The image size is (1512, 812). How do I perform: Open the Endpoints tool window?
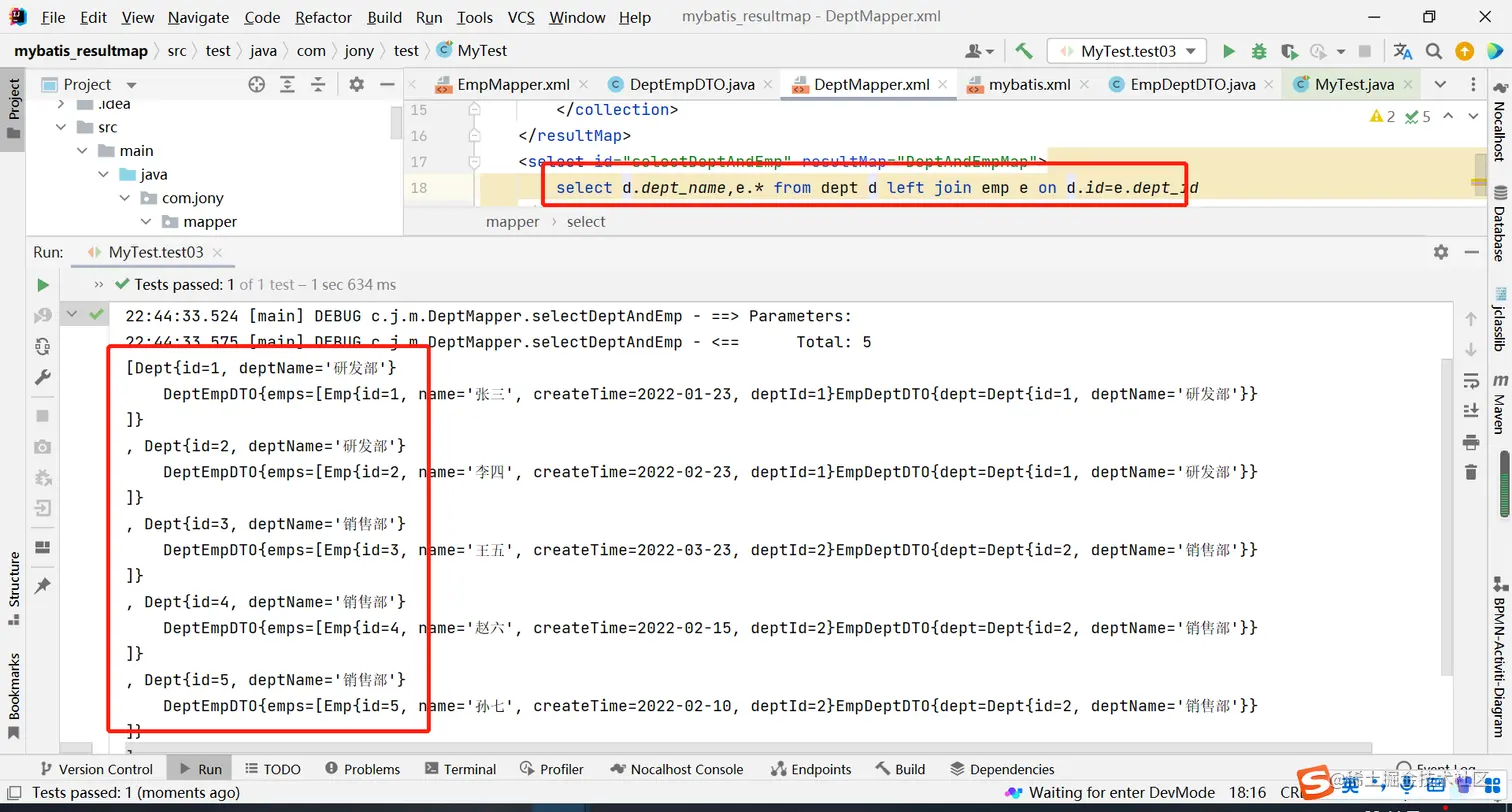click(811, 769)
